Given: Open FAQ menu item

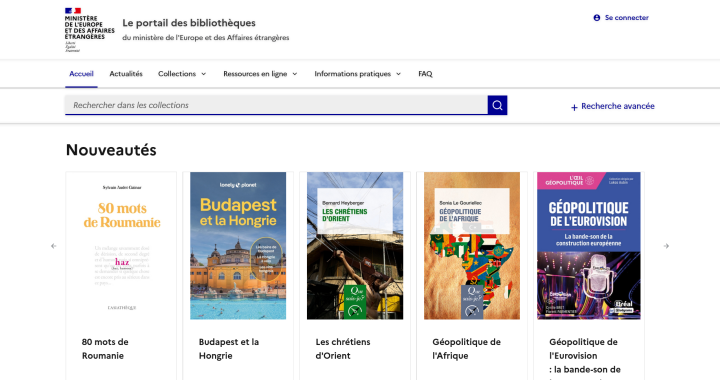Looking at the screenshot, I should point(425,74).
